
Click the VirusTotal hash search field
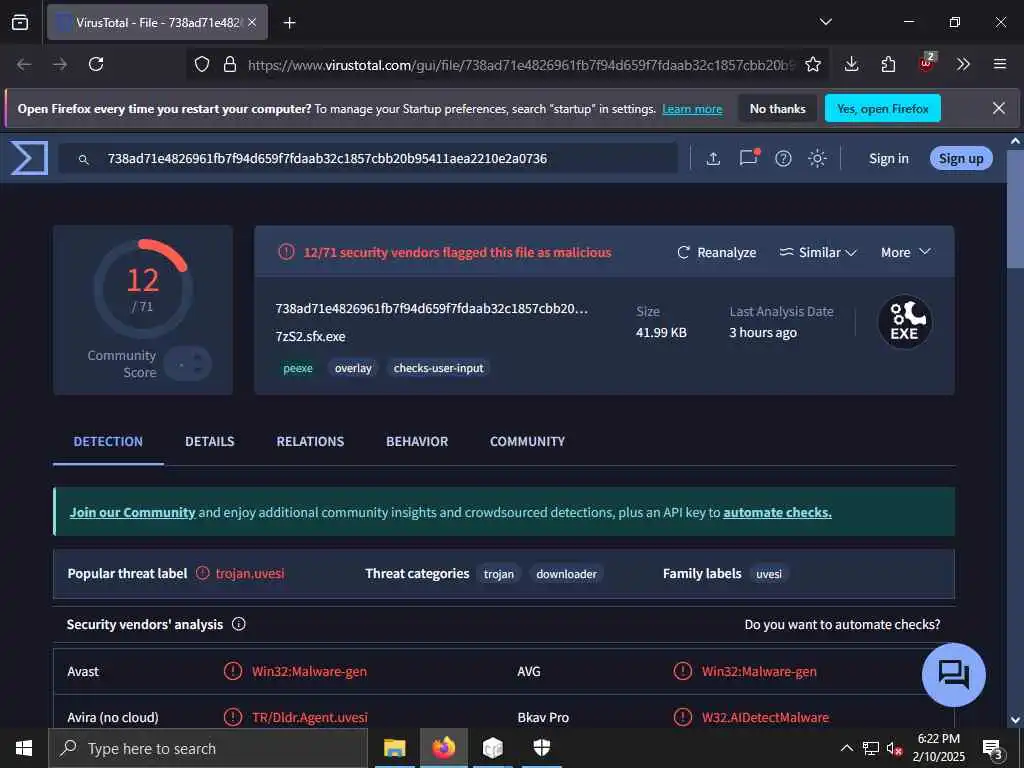tap(368, 159)
